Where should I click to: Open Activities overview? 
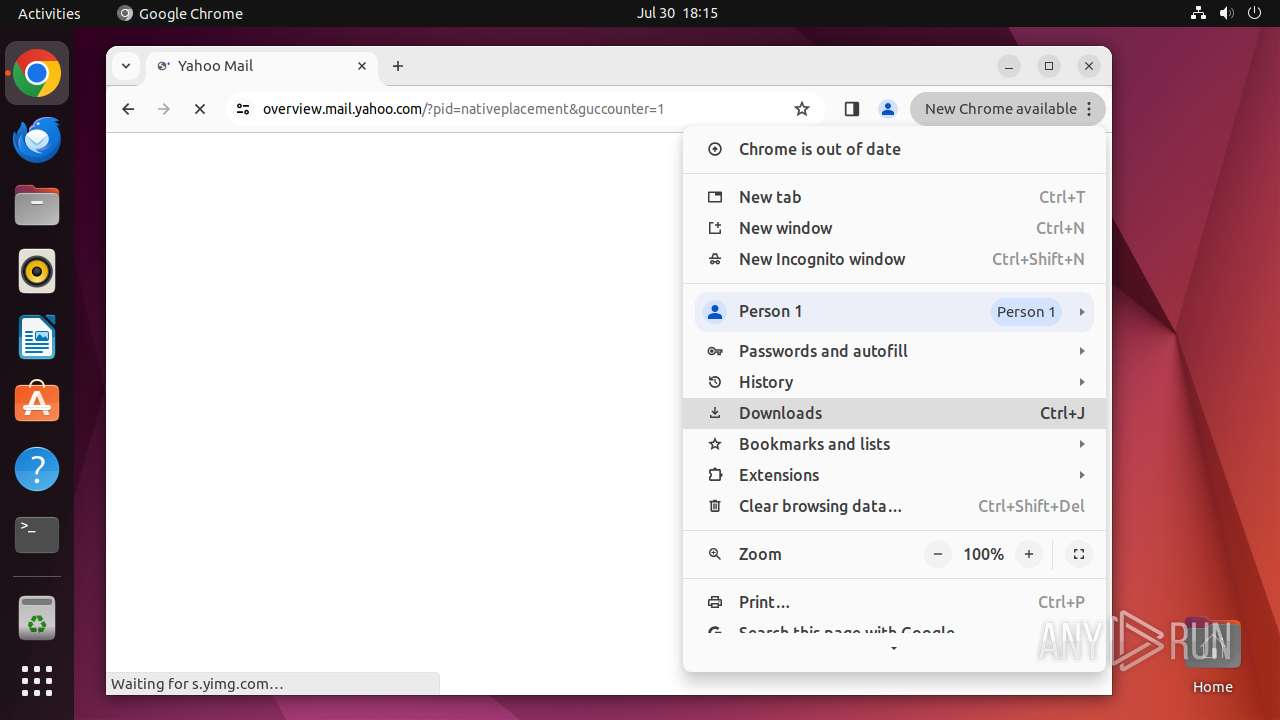pos(49,13)
